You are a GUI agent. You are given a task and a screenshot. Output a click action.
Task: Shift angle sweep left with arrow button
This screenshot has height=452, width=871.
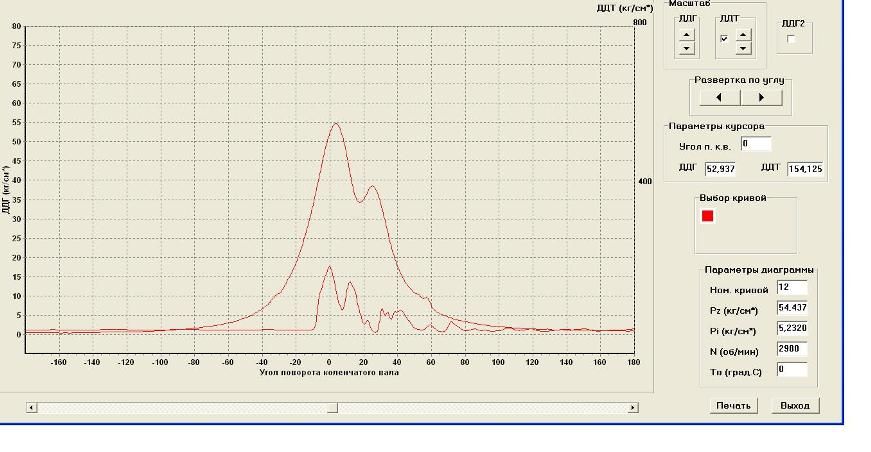pos(720,98)
